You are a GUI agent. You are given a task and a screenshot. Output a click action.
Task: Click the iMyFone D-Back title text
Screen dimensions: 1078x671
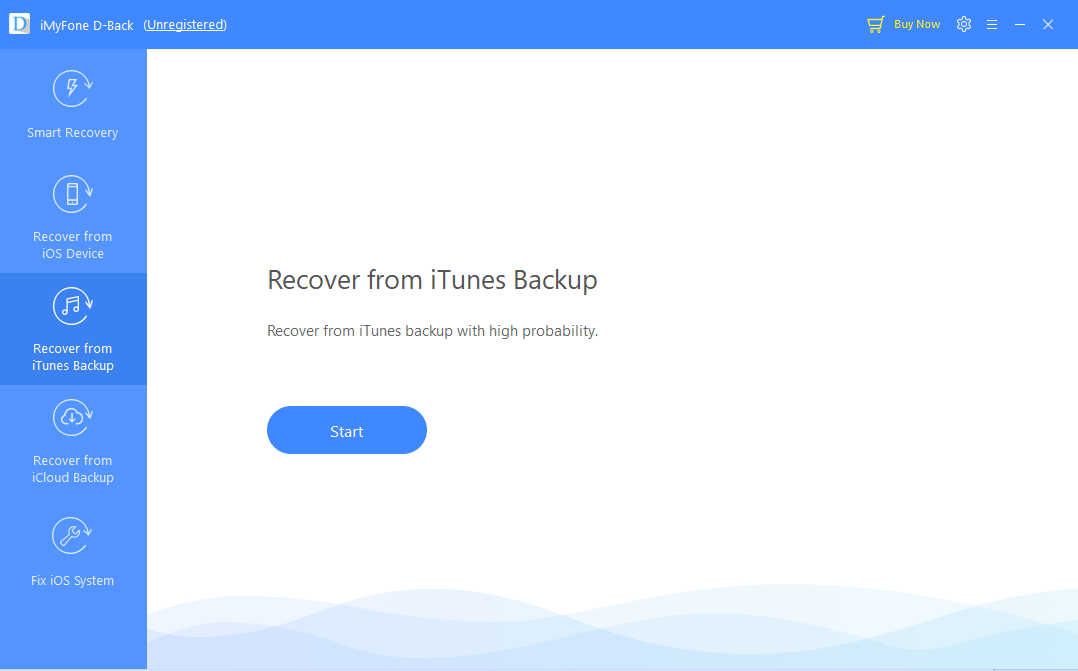[x=87, y=25]
